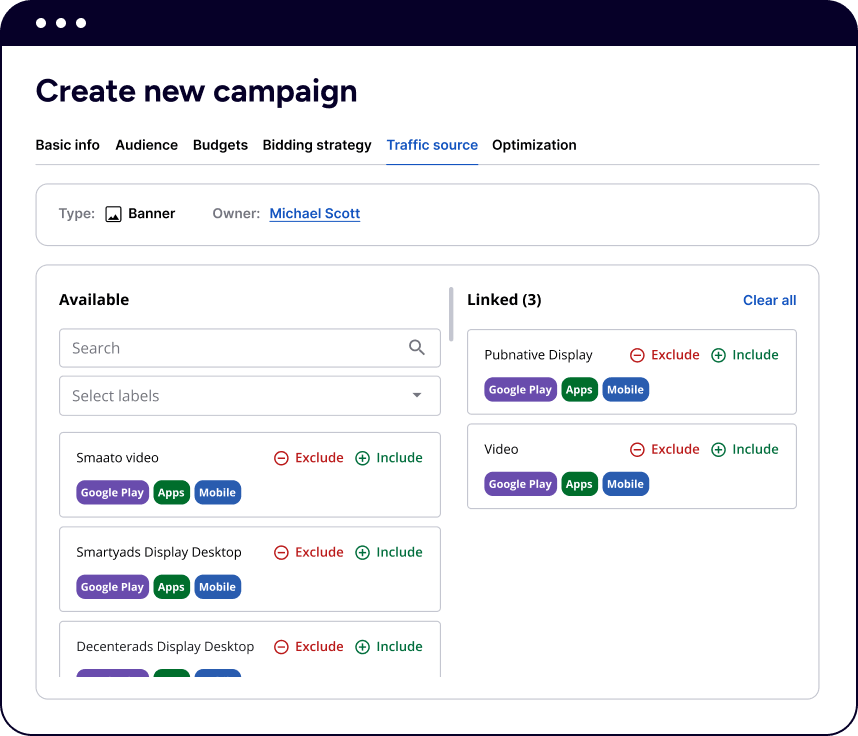The image size is (858, 736).
Task: Click the Select labels dropdown arrow
Action: [417, 396]
